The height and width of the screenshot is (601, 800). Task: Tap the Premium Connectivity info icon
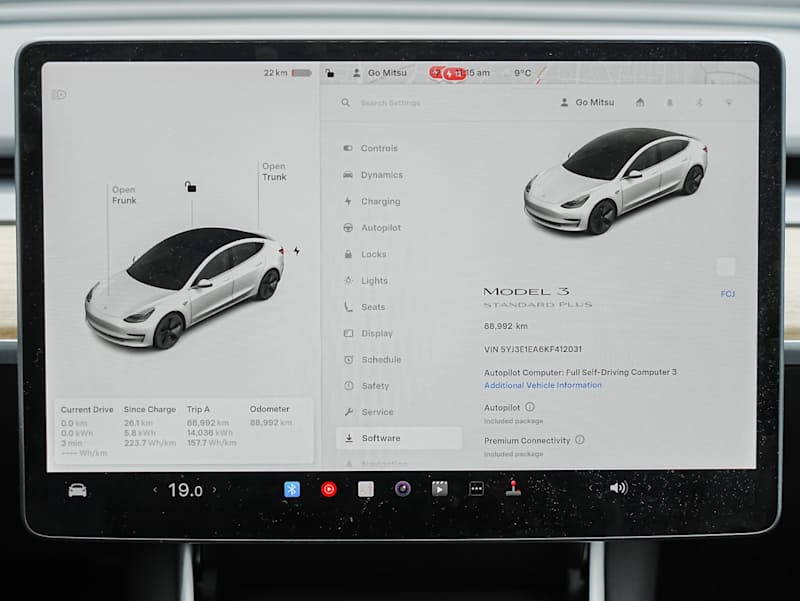tap(580, 439)
